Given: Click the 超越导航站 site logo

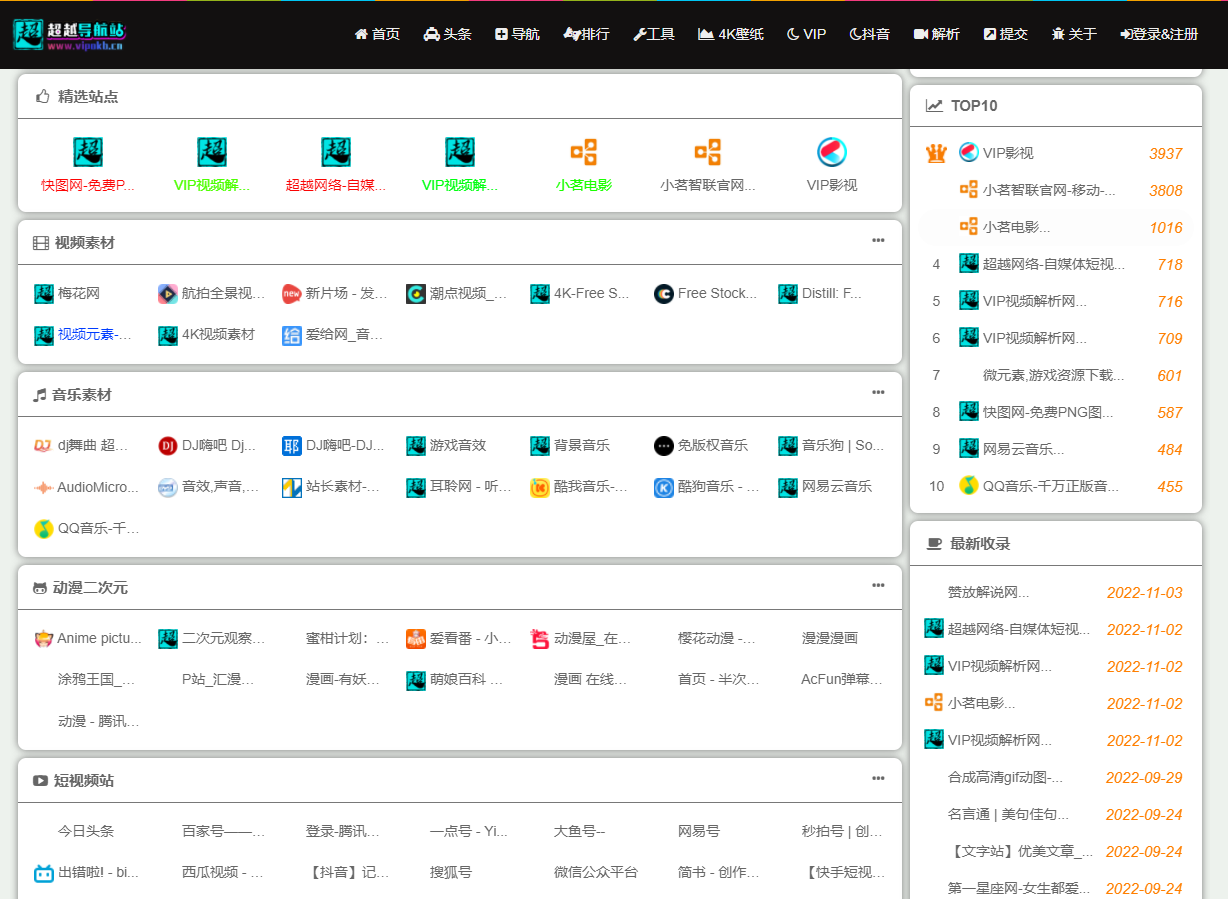Looking at the screenshot, I should pyautogui.click(x=69, y=35).
